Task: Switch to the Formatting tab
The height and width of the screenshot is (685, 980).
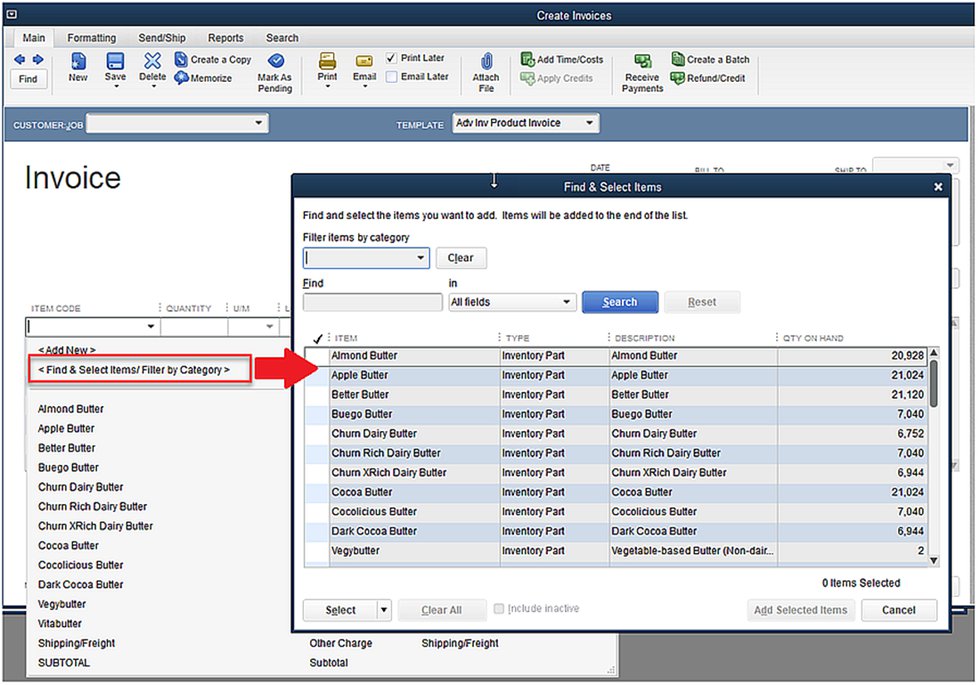Action: 91,38
